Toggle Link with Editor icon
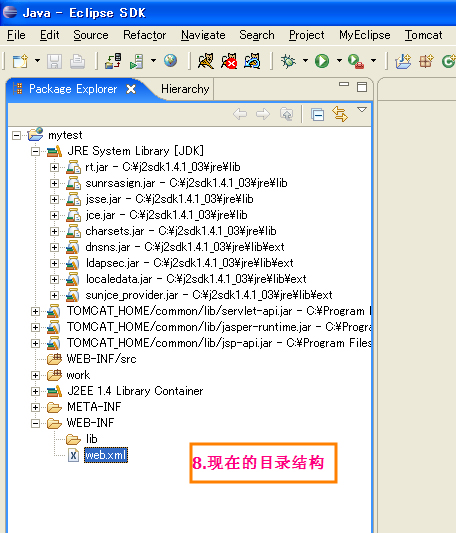The height and width of the screenshot is (533, 456). (340, 114)
